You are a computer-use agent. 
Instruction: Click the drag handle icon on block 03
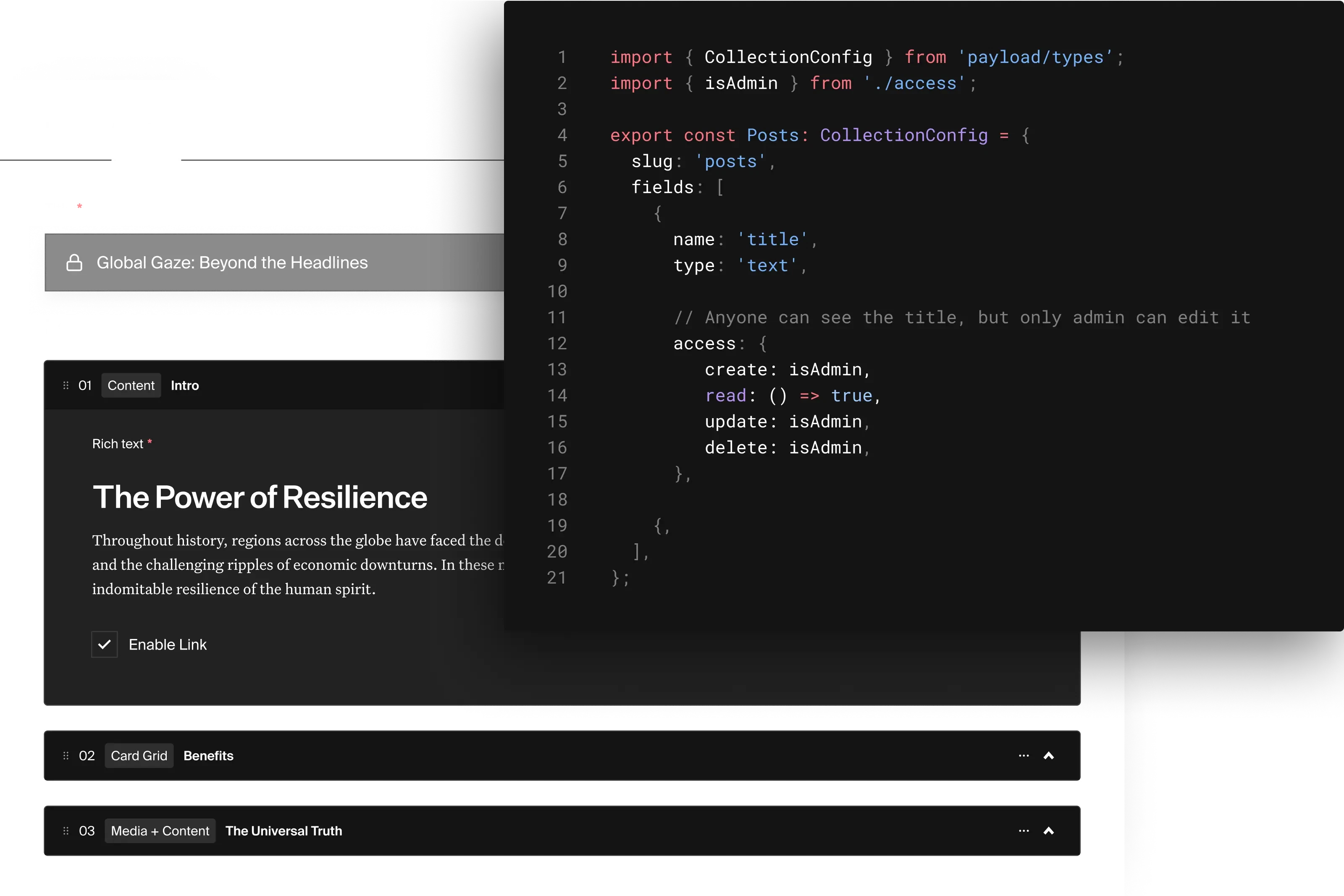65,830
